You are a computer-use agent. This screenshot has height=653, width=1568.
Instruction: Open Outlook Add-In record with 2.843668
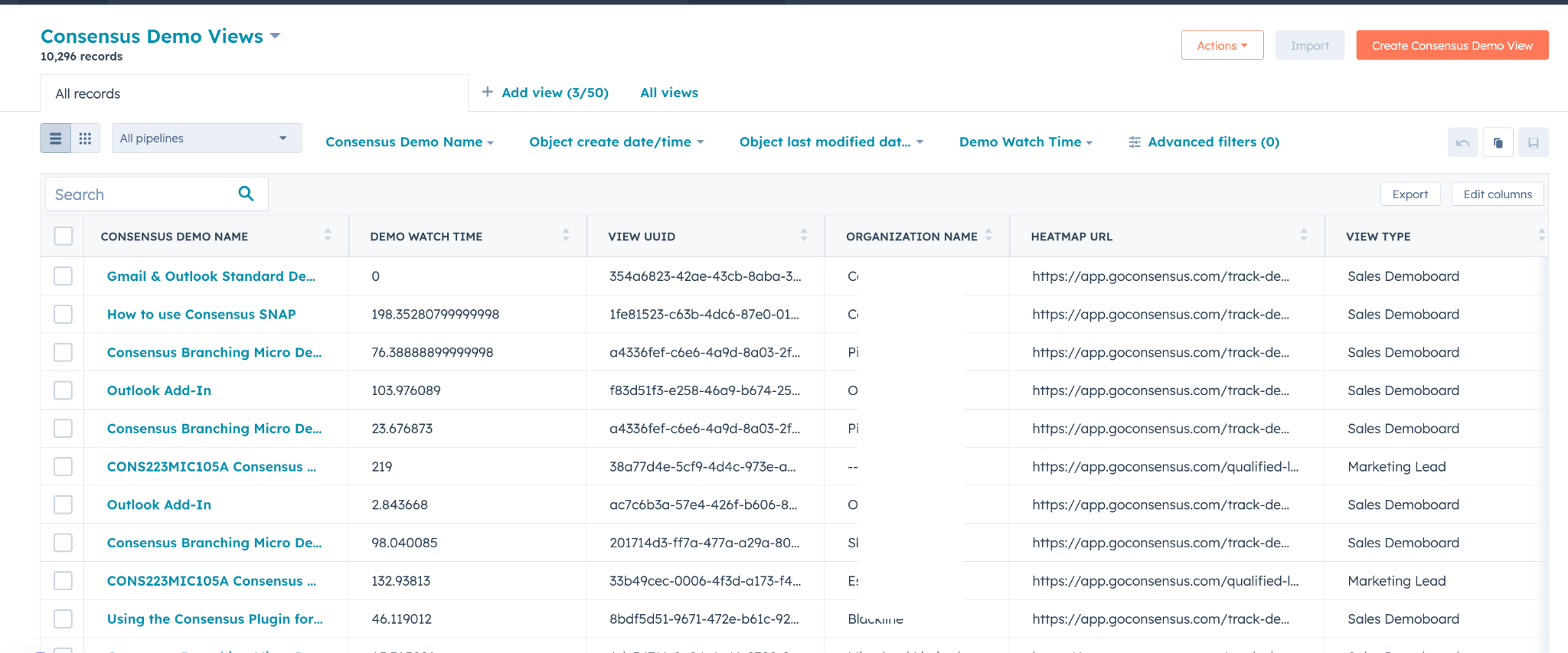pos(159,504)
